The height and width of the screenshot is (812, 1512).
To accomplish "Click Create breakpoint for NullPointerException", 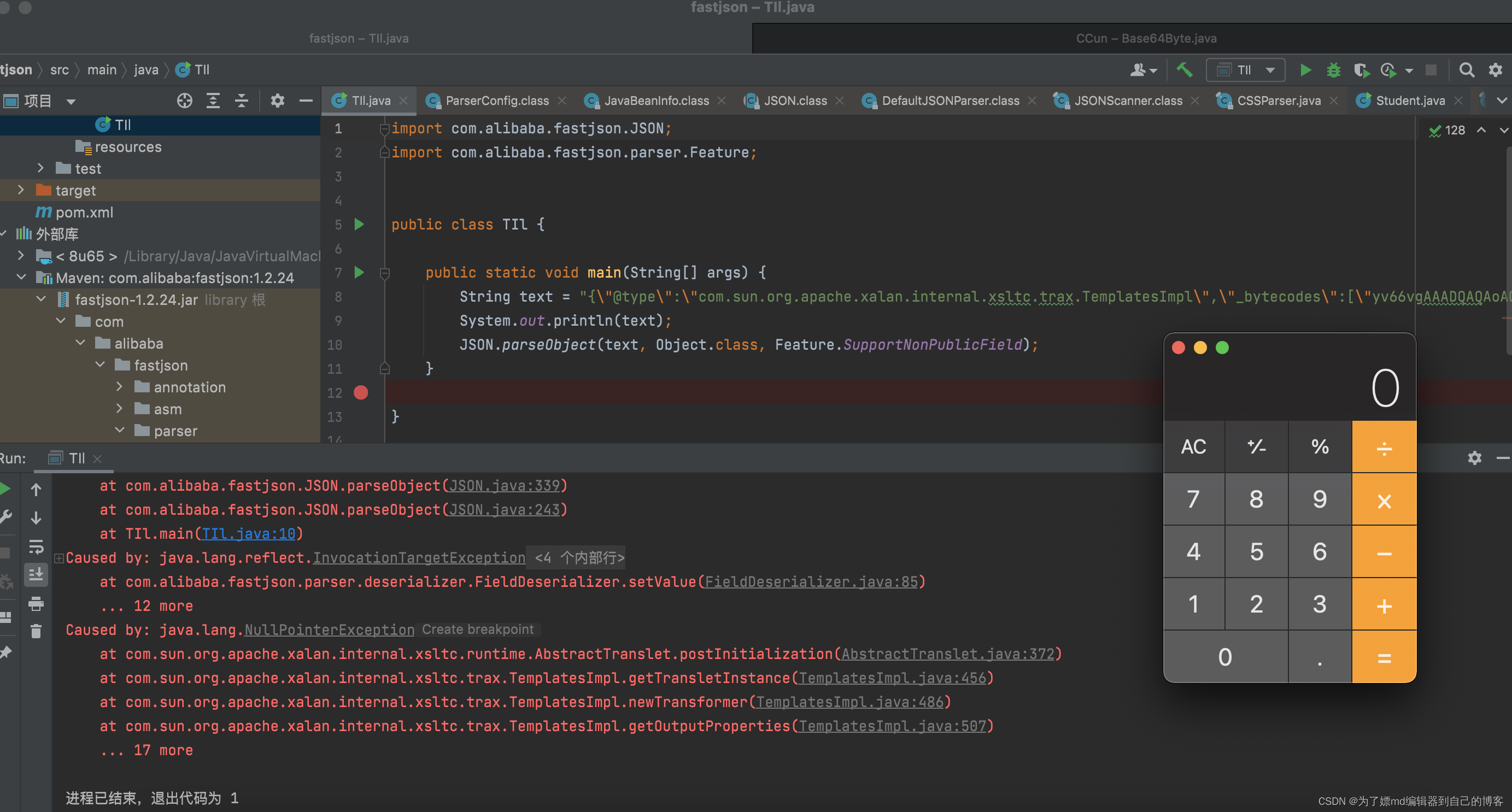I will point(478,629).
